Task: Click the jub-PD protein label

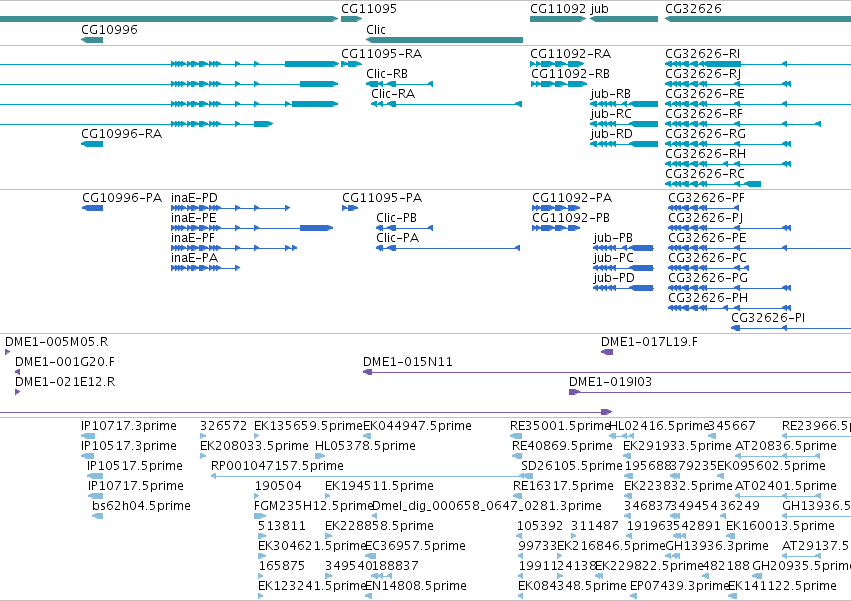Action: (x=614, y=279)
